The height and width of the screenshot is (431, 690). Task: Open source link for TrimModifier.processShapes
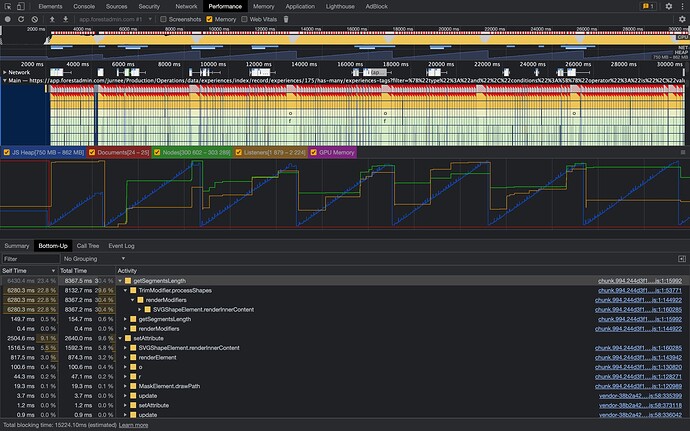(x=640, y=291)
